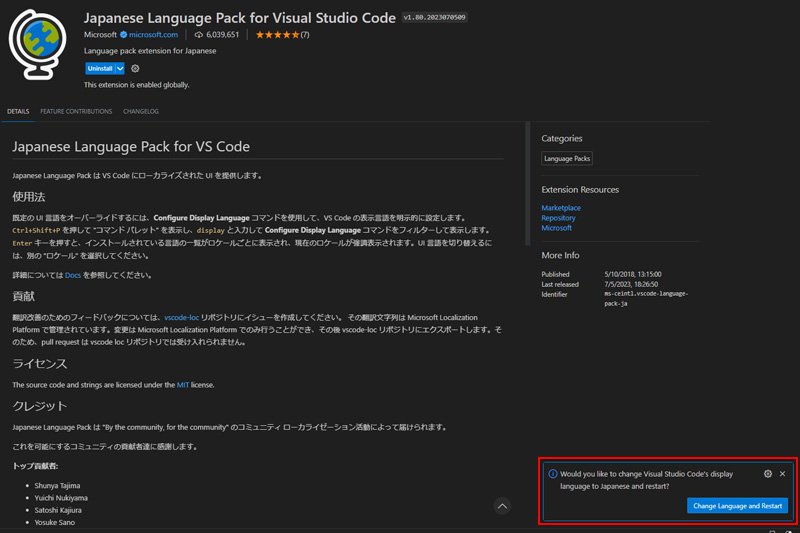Click the version label v1.80.2023070509

tap(434, 17)
